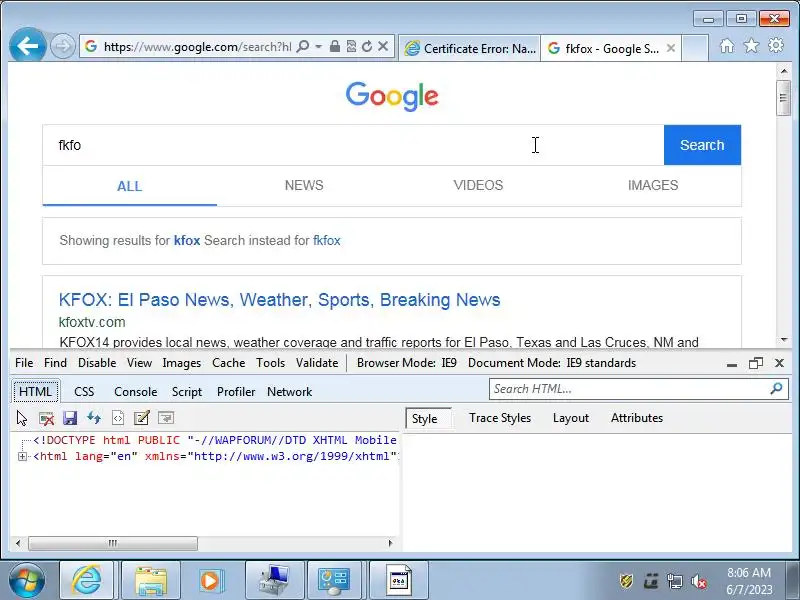Open the developer Tools menu
Screen dimensions: 800x600
pos(270,363)
